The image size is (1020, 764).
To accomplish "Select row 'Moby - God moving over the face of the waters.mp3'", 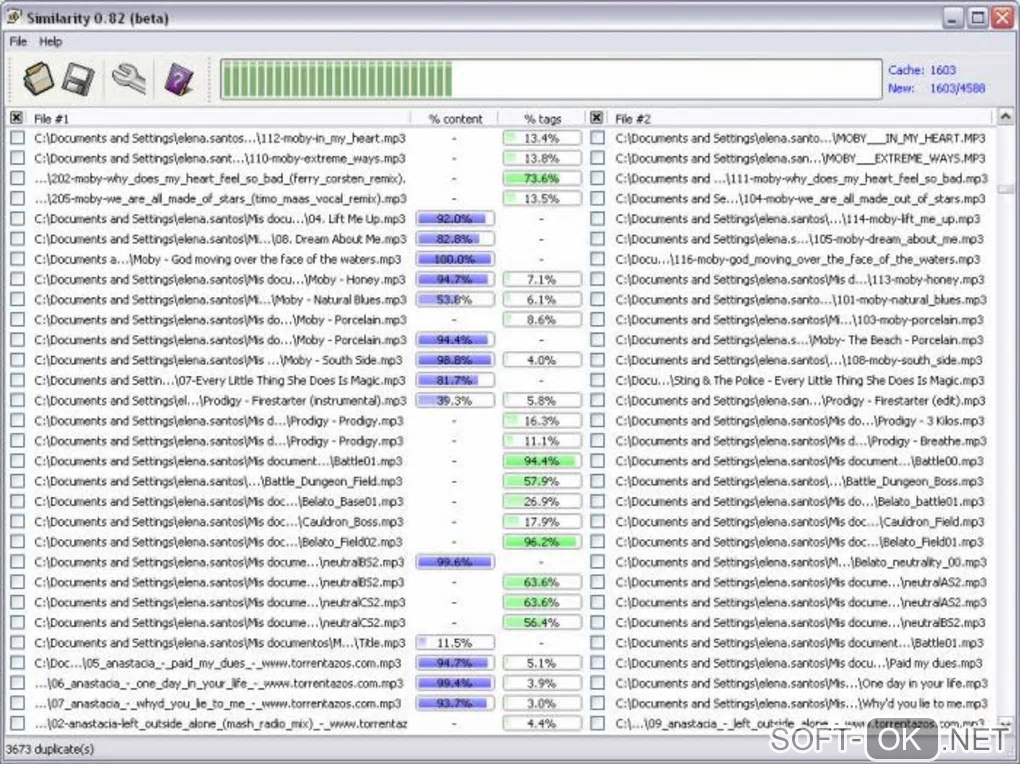I will click(x=218, y=259).
